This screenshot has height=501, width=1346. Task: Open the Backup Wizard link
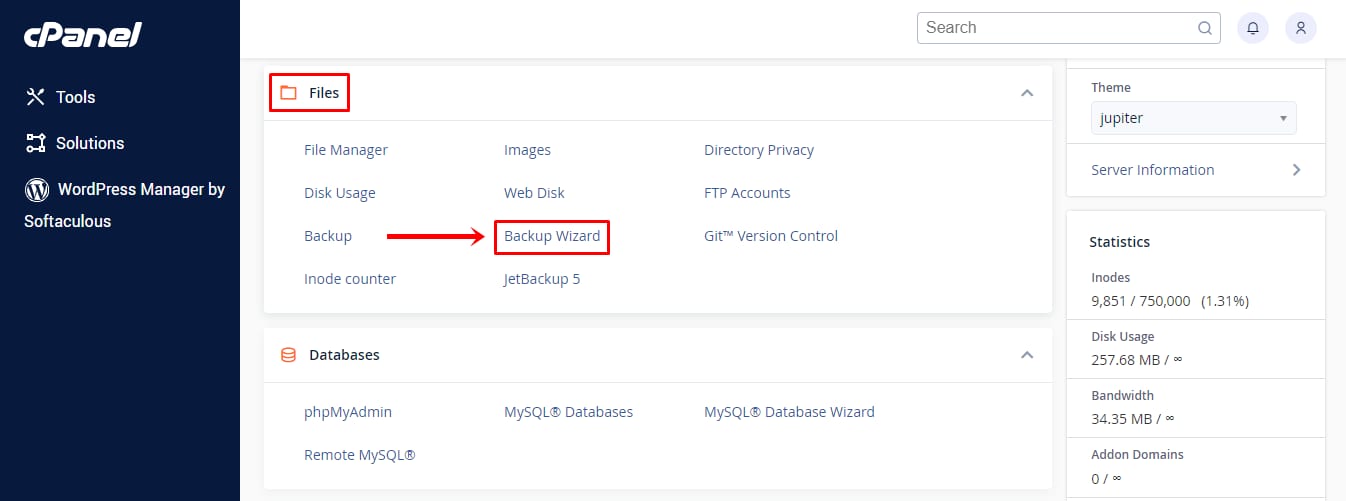552,236
